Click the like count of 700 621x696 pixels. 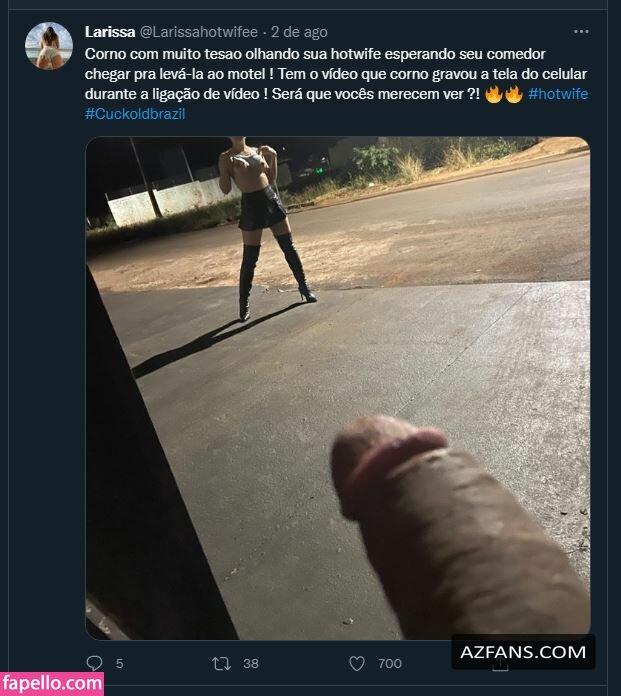(390, 664)
